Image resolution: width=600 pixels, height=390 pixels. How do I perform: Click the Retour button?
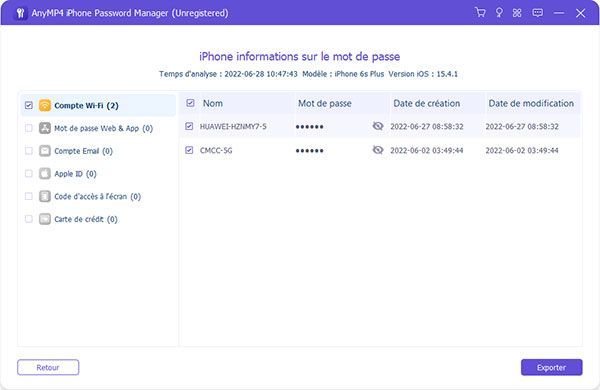pyautogui.click(x=48, y=367)
